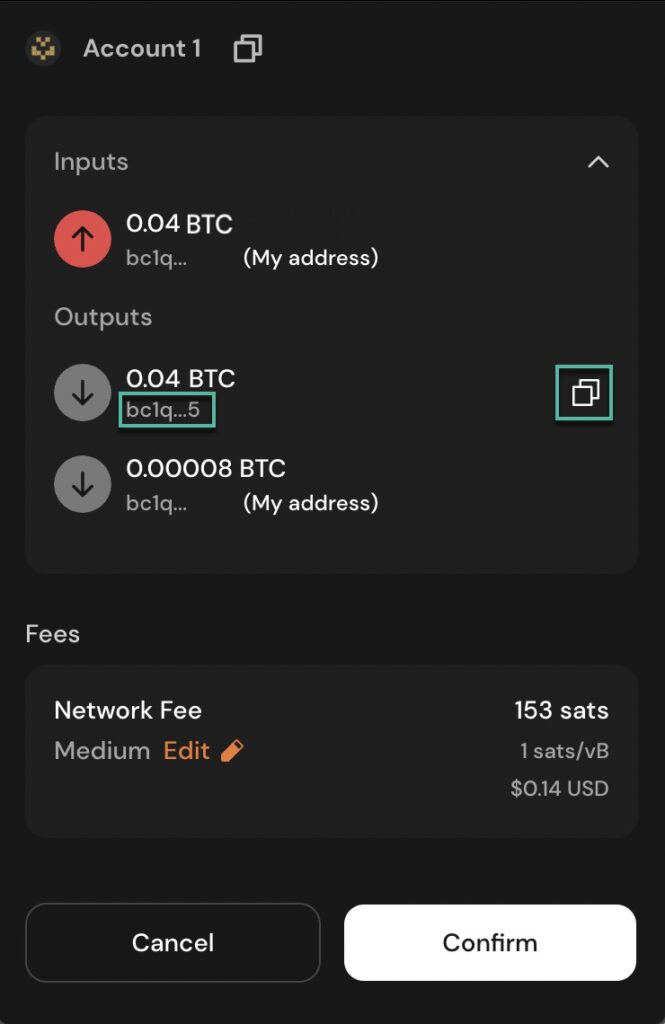Click the 153 sats fee amount
The height and width of the screenshot is (1024, 665).
(561, 711)
